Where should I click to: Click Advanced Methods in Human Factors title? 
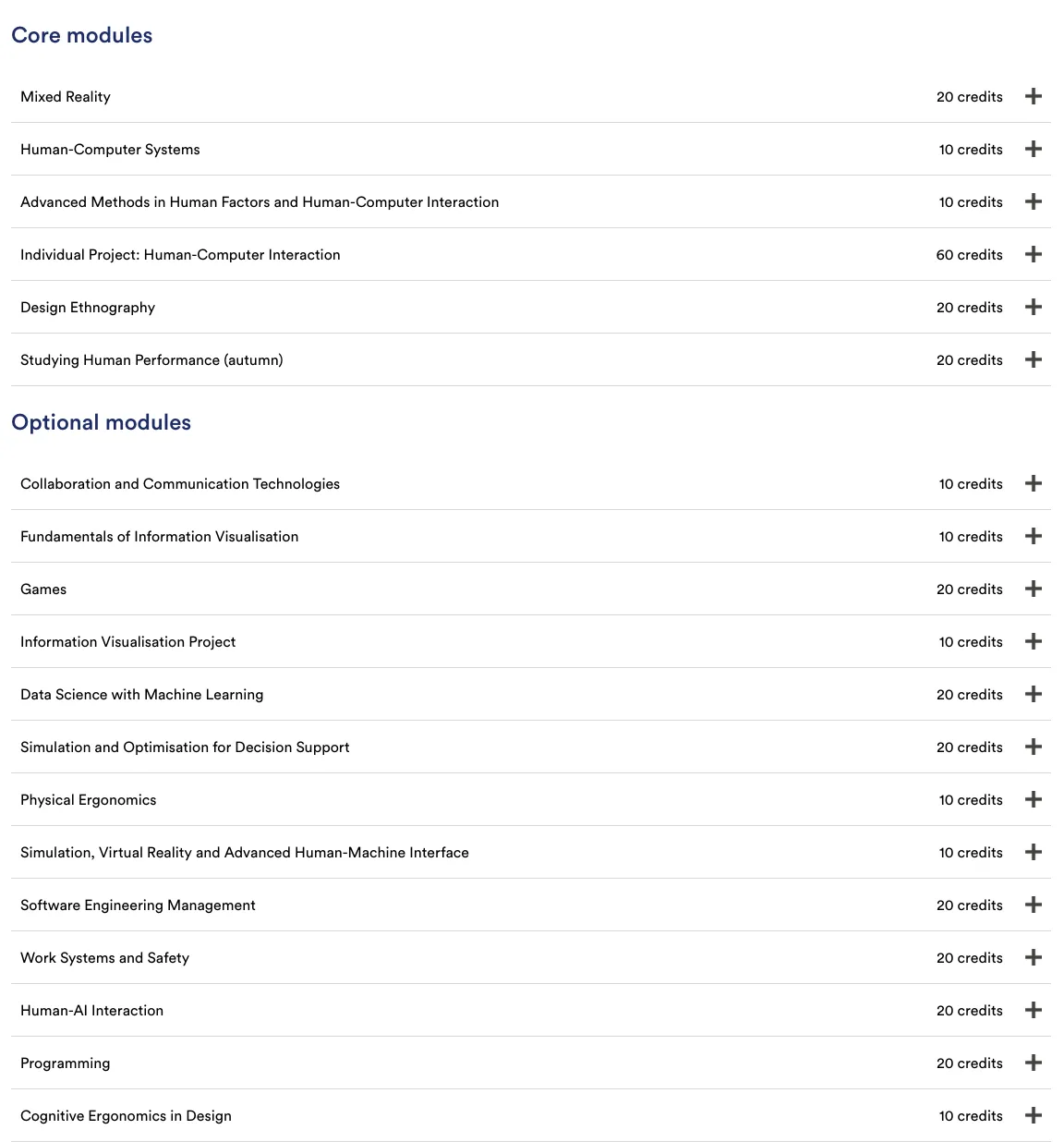point(260,202)
